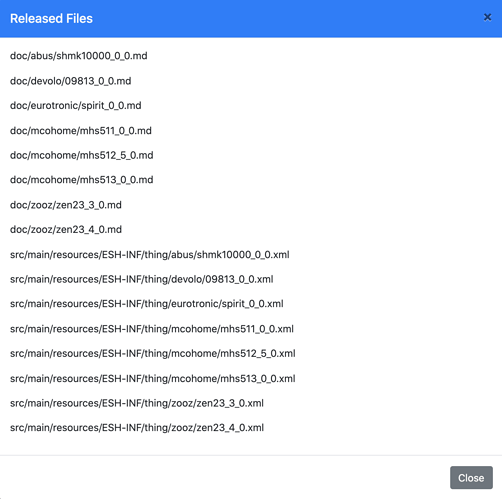The image size is (502, 499).
Task: Select doc/zooz/zen23_3_0.md entry
Action: pyautogui.click(x=66, y=205)
